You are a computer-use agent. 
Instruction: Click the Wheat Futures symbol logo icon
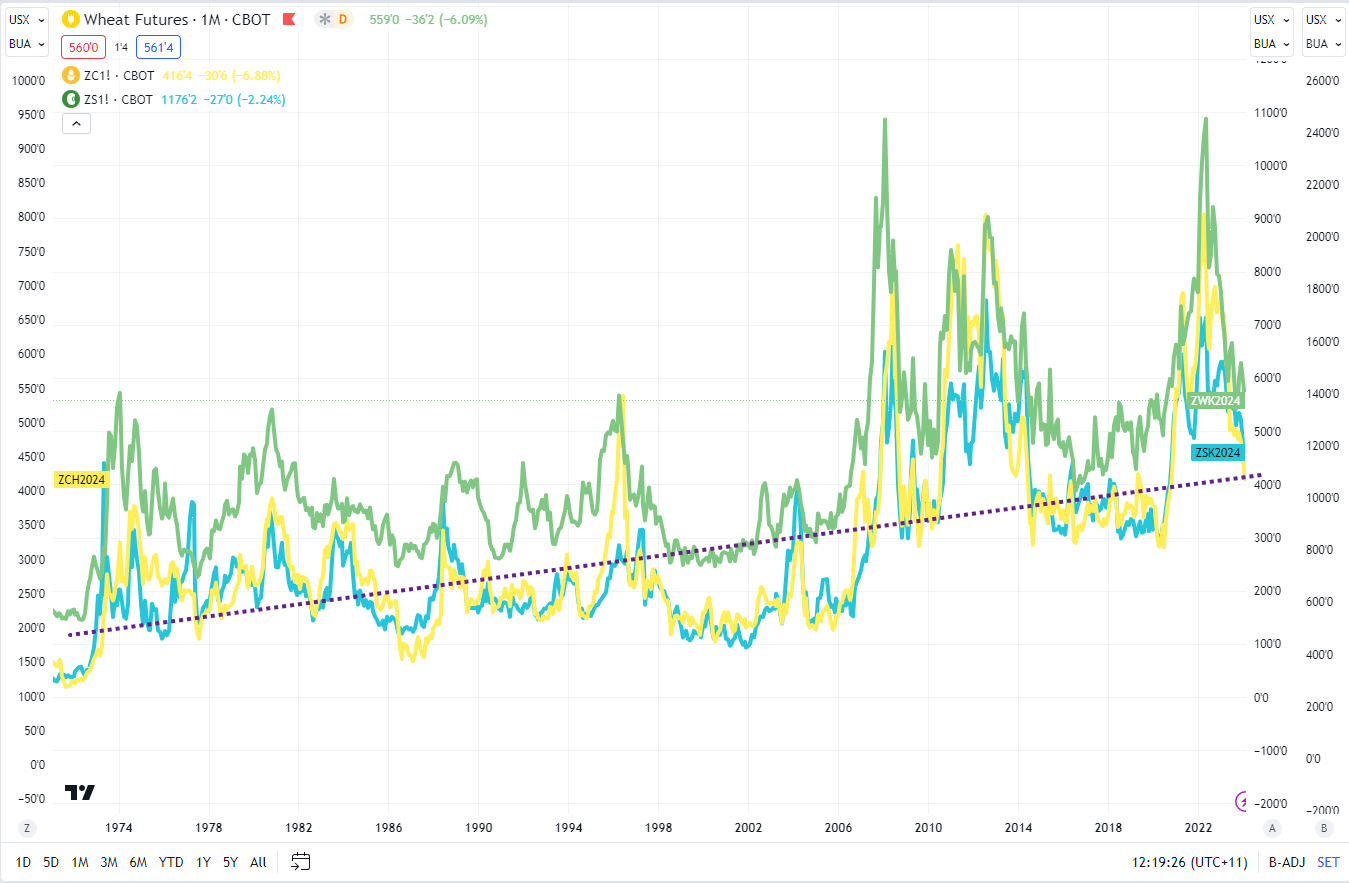coord(71,19)
